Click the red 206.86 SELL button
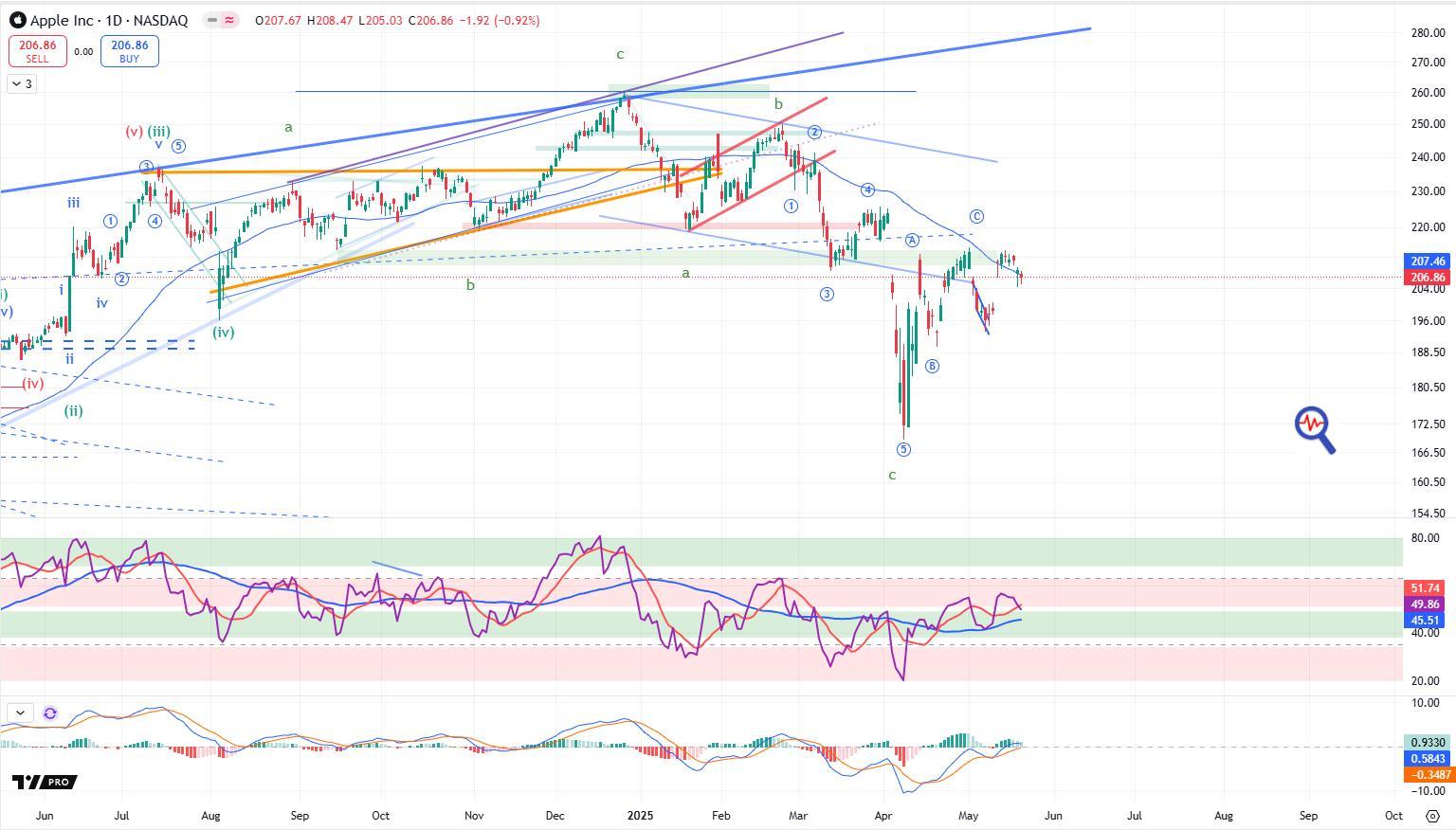The image size is (1456, 830). click(38, 51)
